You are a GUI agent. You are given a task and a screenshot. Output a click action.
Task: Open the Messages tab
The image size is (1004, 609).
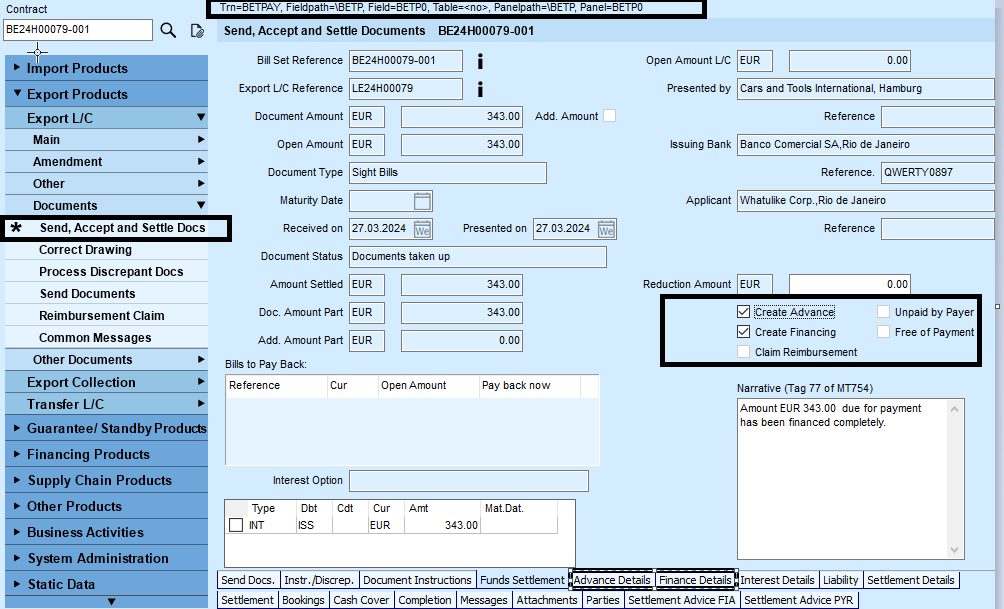(484, 600)
